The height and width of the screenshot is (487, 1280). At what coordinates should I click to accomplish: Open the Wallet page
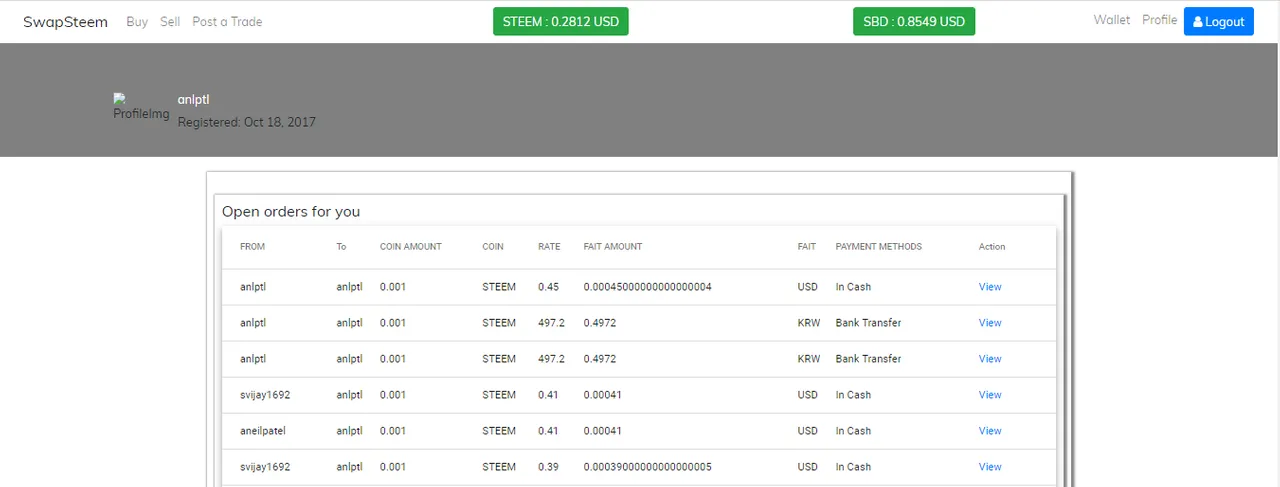(1112, 20)
